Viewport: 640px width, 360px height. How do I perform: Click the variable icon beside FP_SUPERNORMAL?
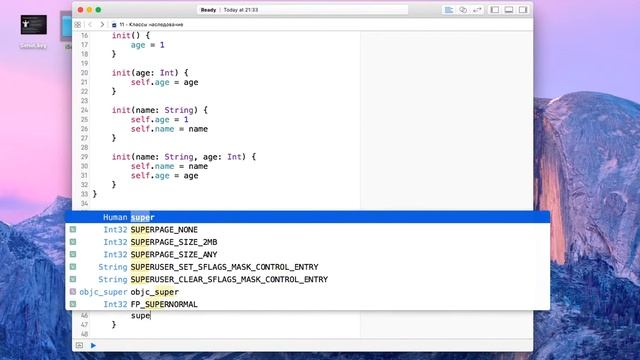[x=73, y=304]
